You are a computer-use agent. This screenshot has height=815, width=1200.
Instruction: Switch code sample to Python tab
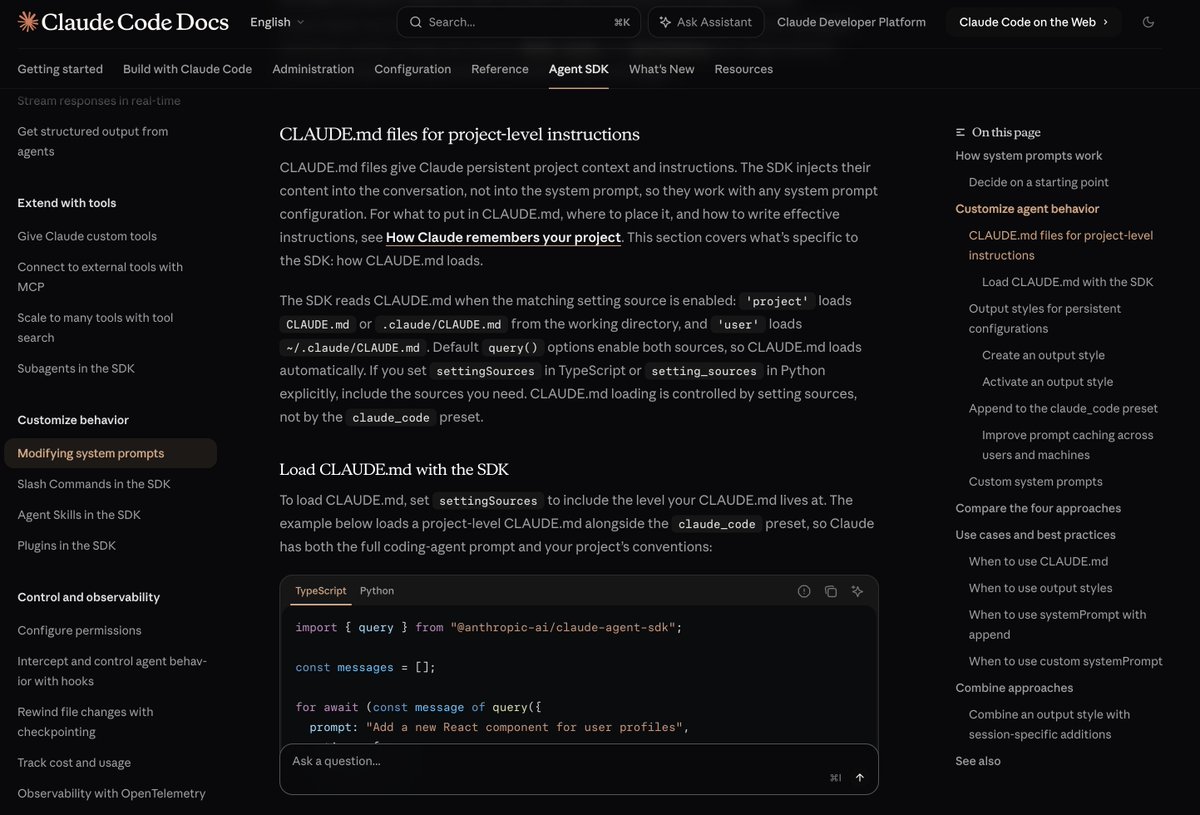point(377,591)
